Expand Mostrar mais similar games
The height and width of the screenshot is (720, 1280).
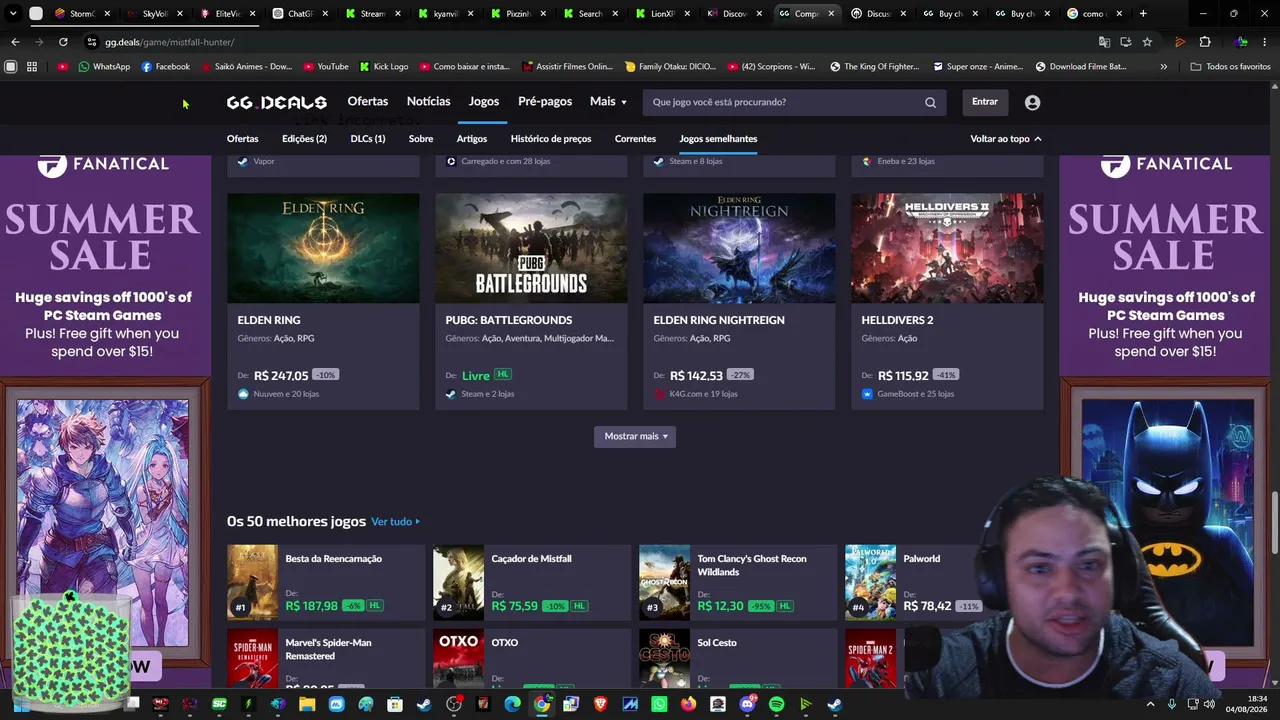coord(635,436)
